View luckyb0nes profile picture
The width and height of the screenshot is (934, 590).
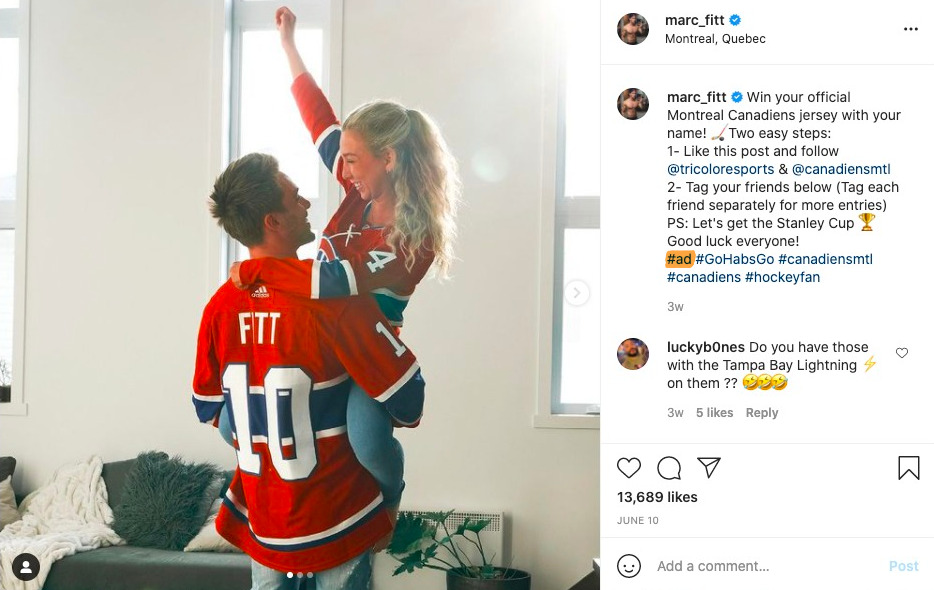(633, 354)
